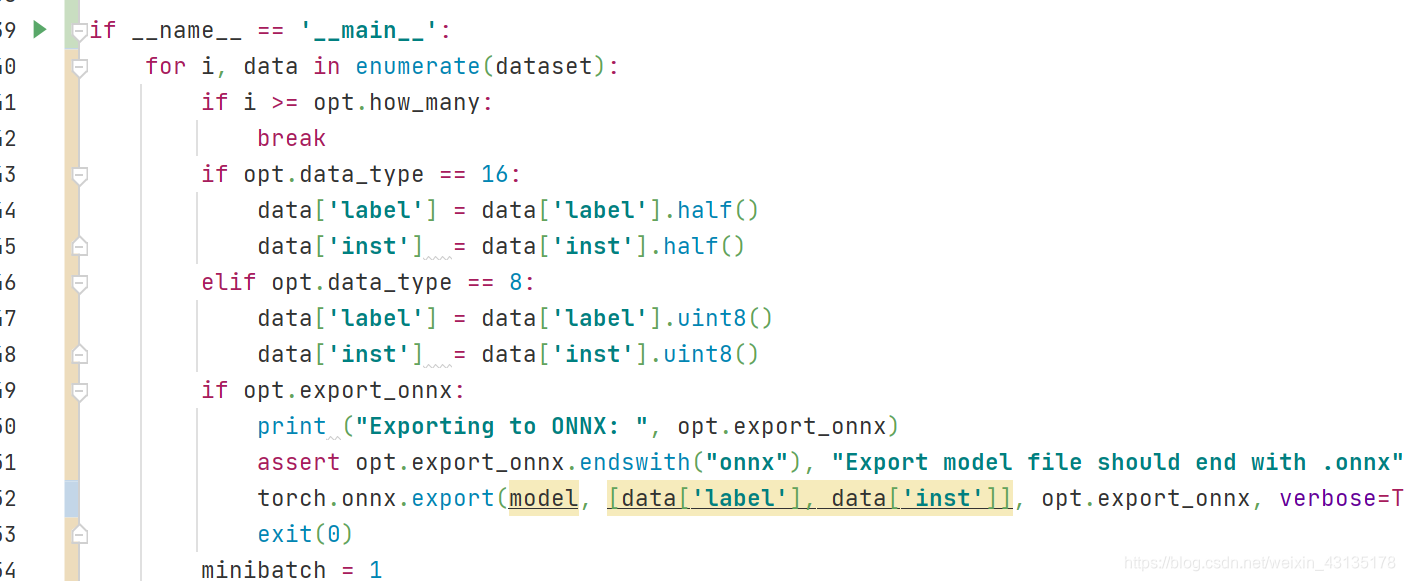
Task: Click half() on the data['inst'] line
Action: 704,246
